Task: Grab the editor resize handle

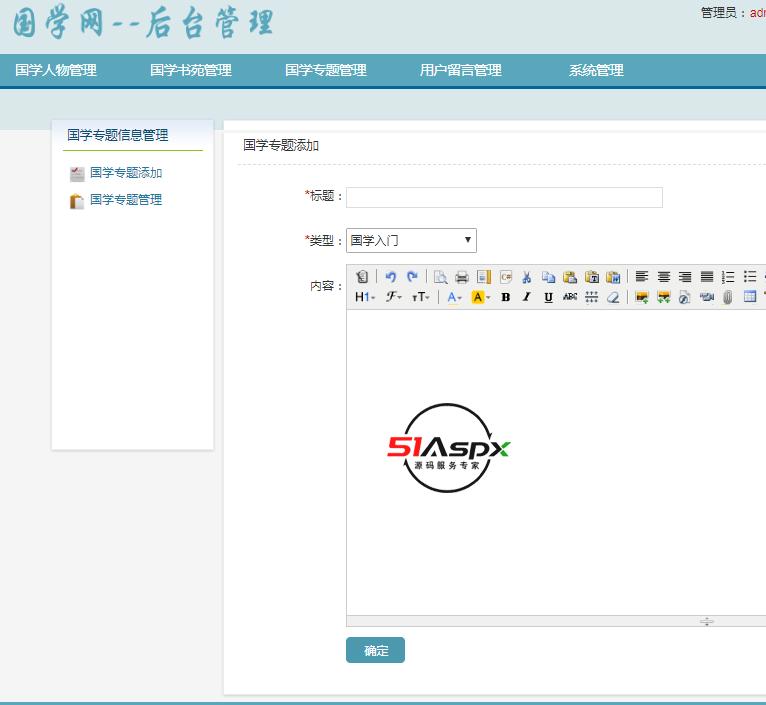Action: point(706,621)
